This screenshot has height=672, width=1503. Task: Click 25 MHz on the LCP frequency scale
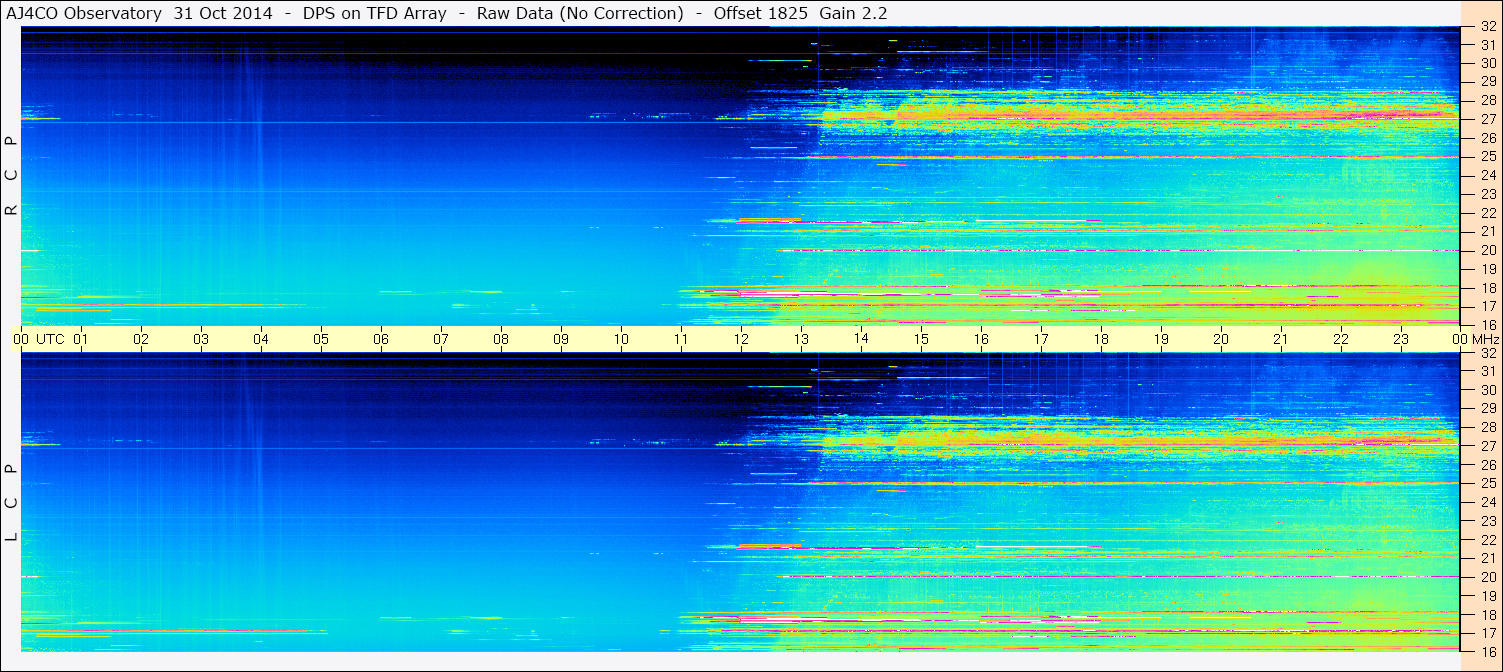[1487, 483]
